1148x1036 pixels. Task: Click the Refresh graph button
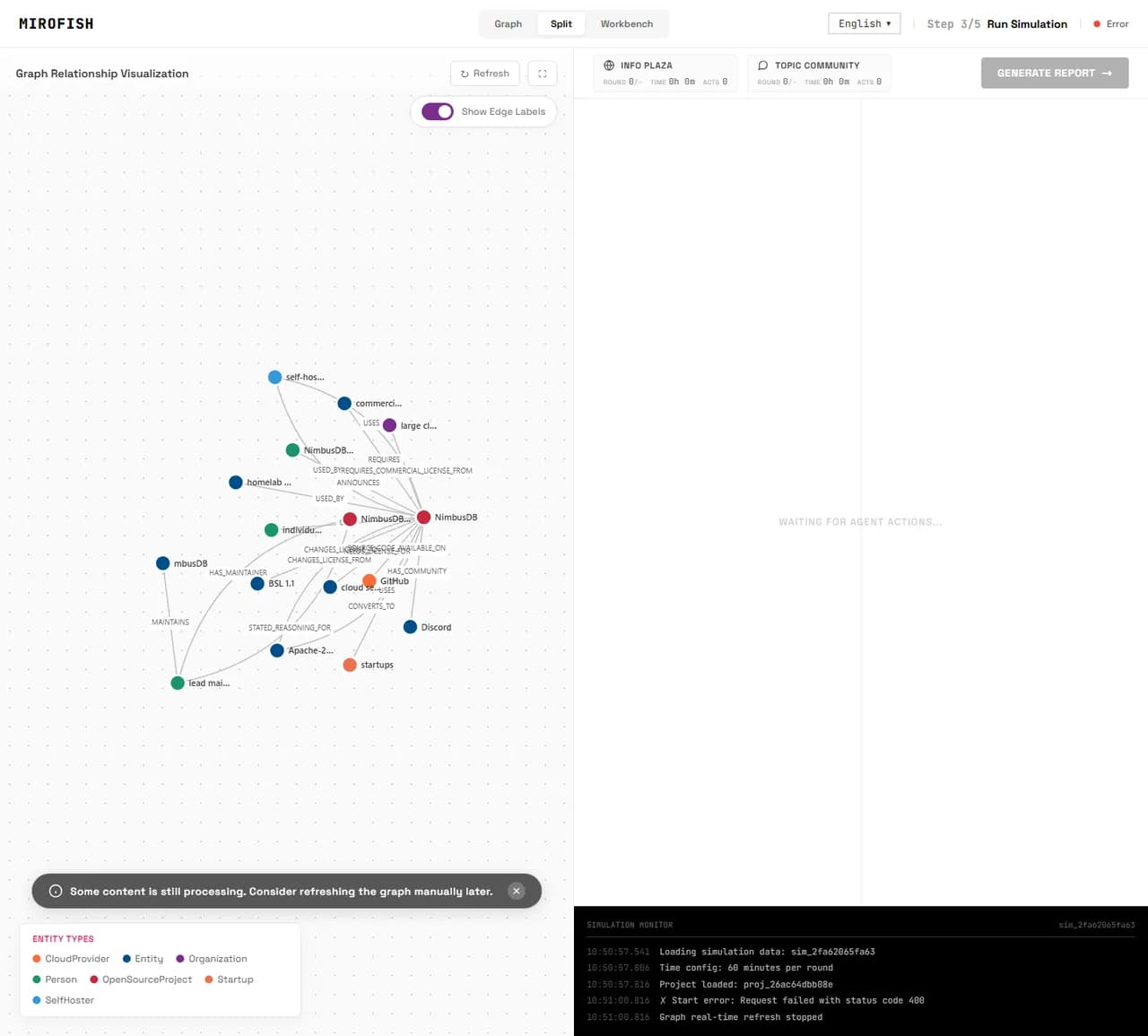click(x=484, y=74)
